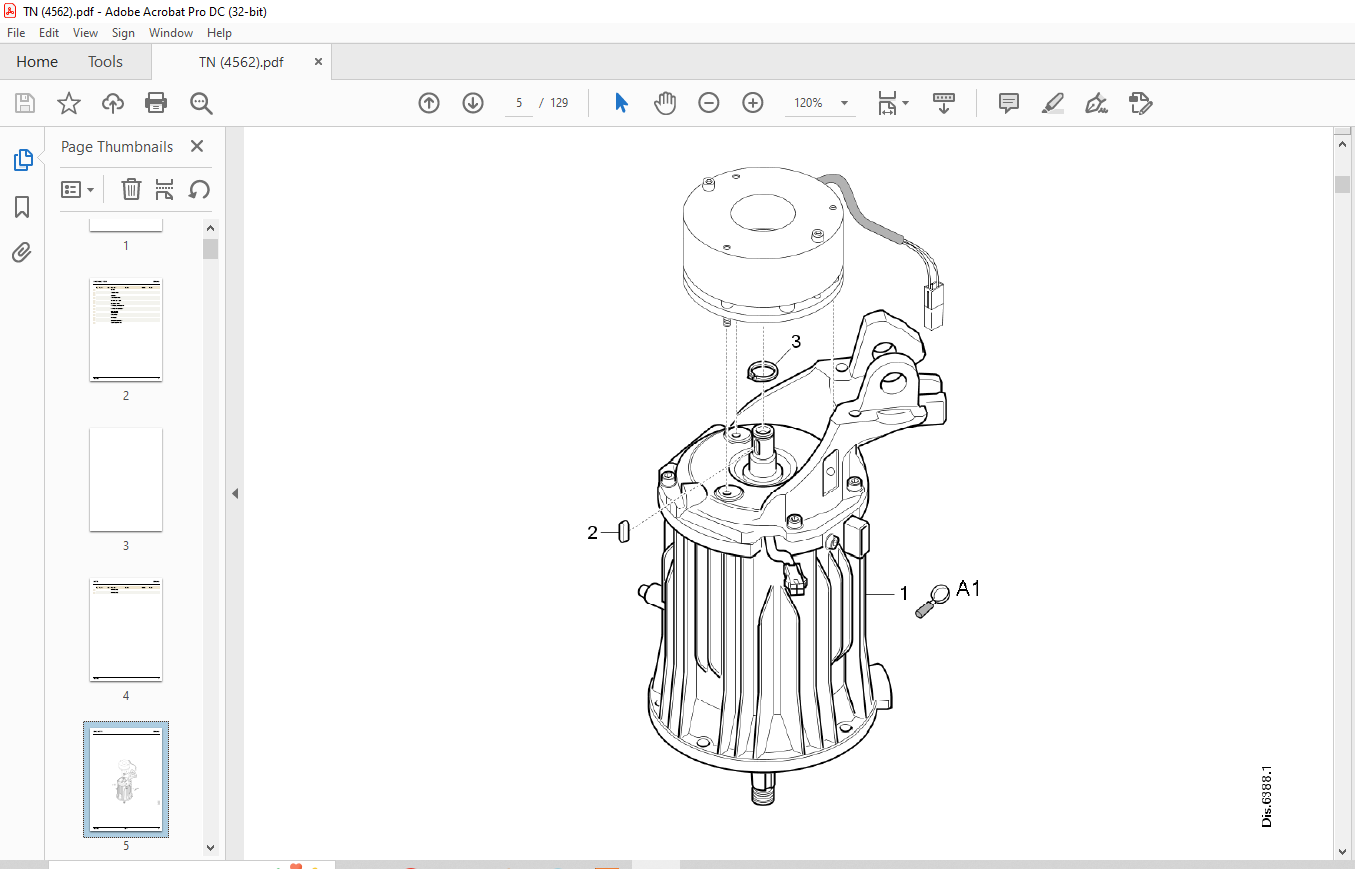Select the TN (4562).pdf document tab
The width and height of the screenshot is (1355, 869).
(x=241, y=62)
